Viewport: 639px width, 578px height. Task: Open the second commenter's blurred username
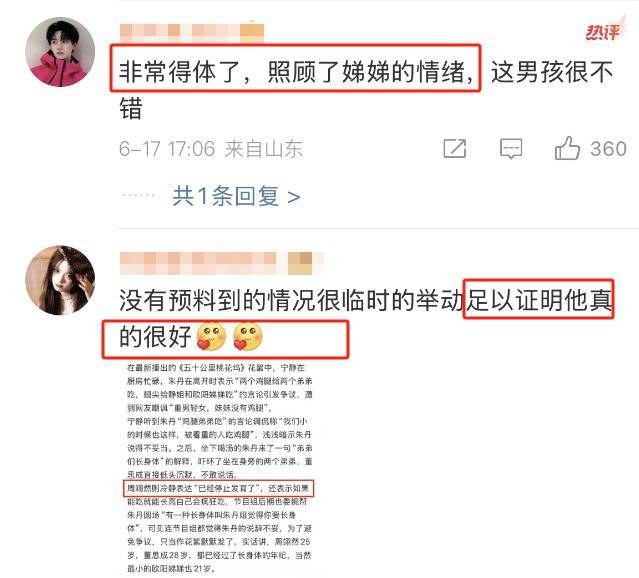pos(198,262)
